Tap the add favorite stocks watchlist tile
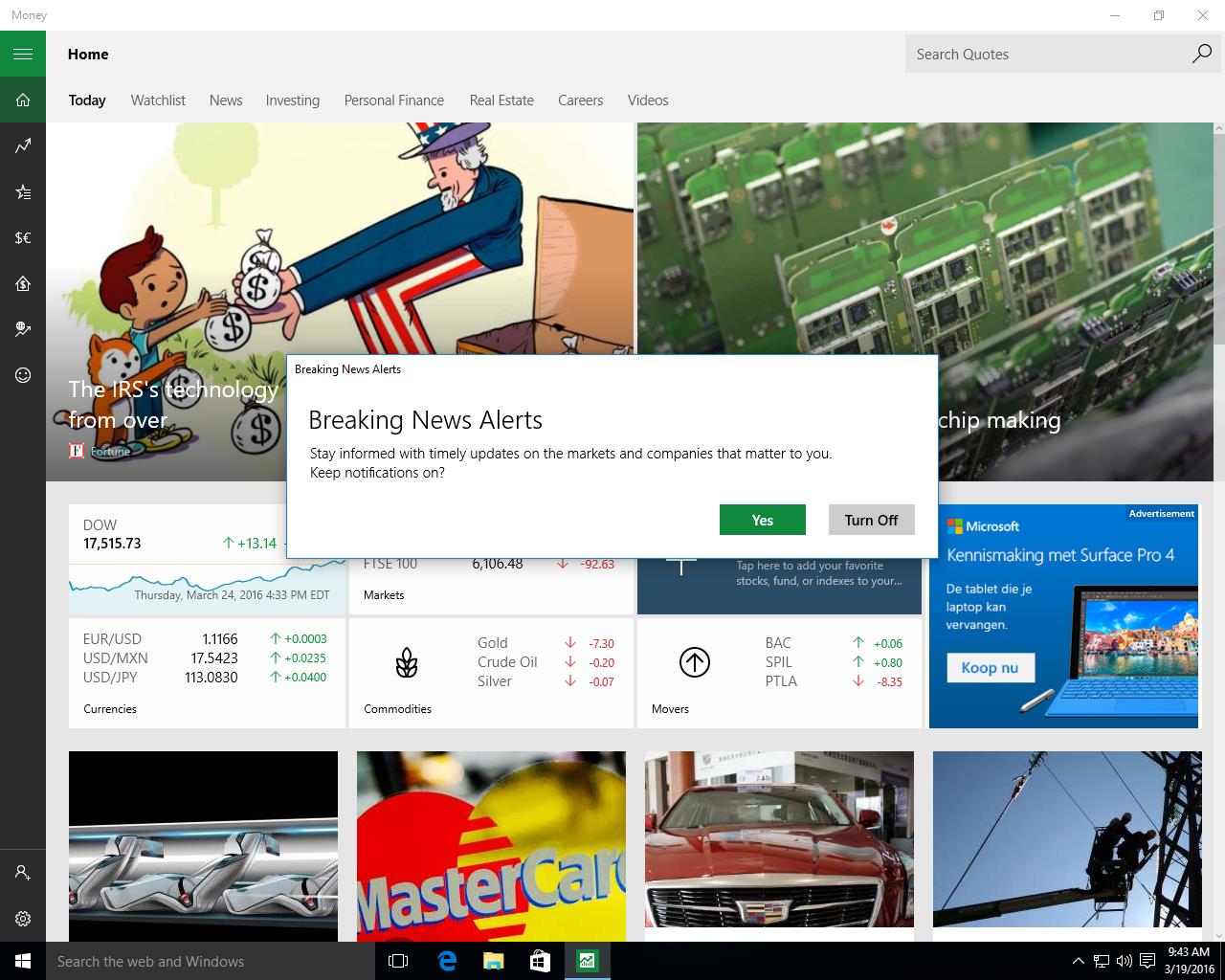This screenshot has height=980, width=1225. [779, 585]
